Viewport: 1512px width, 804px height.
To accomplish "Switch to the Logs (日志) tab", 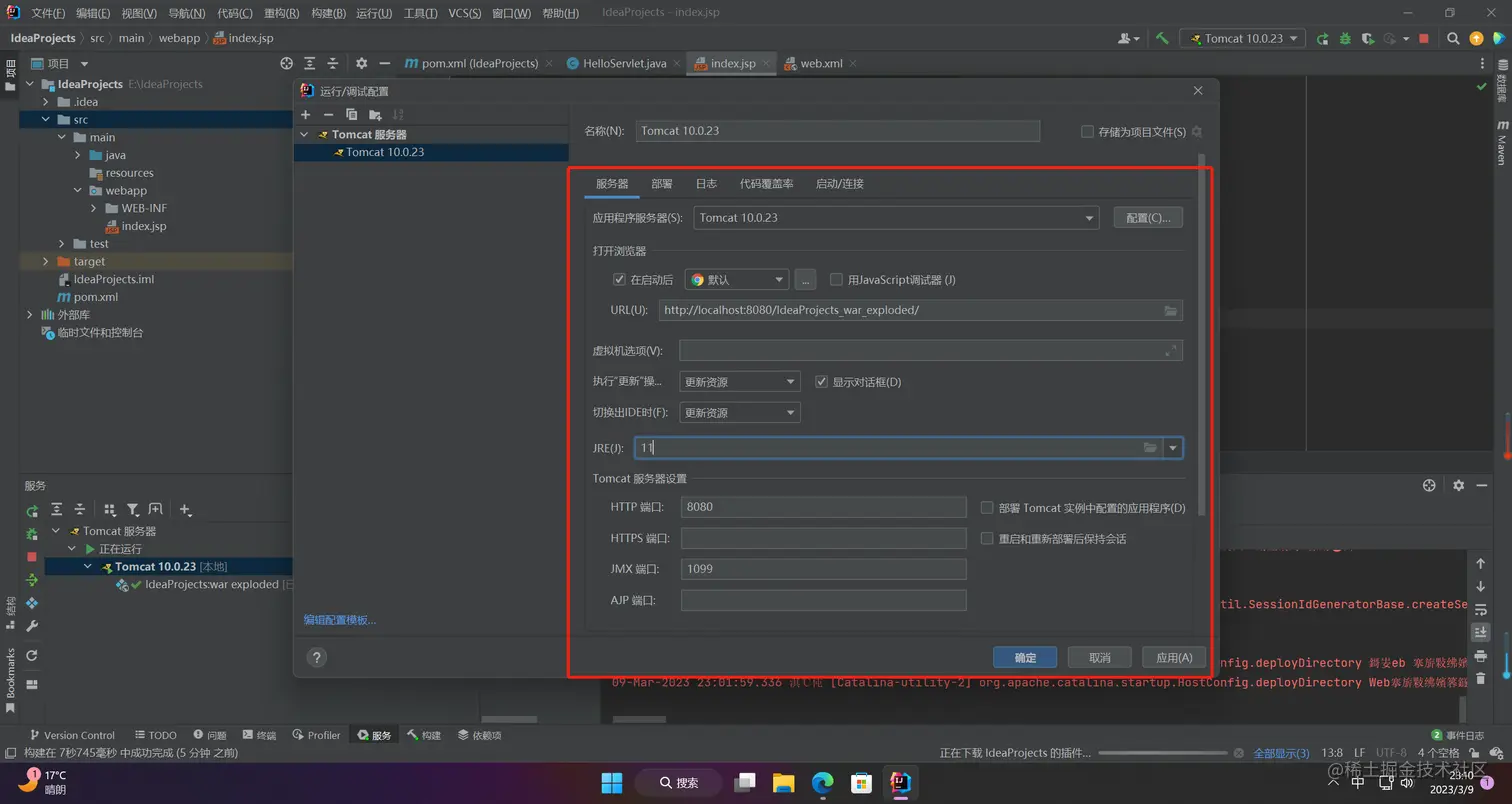I will [x=706, y=184].
